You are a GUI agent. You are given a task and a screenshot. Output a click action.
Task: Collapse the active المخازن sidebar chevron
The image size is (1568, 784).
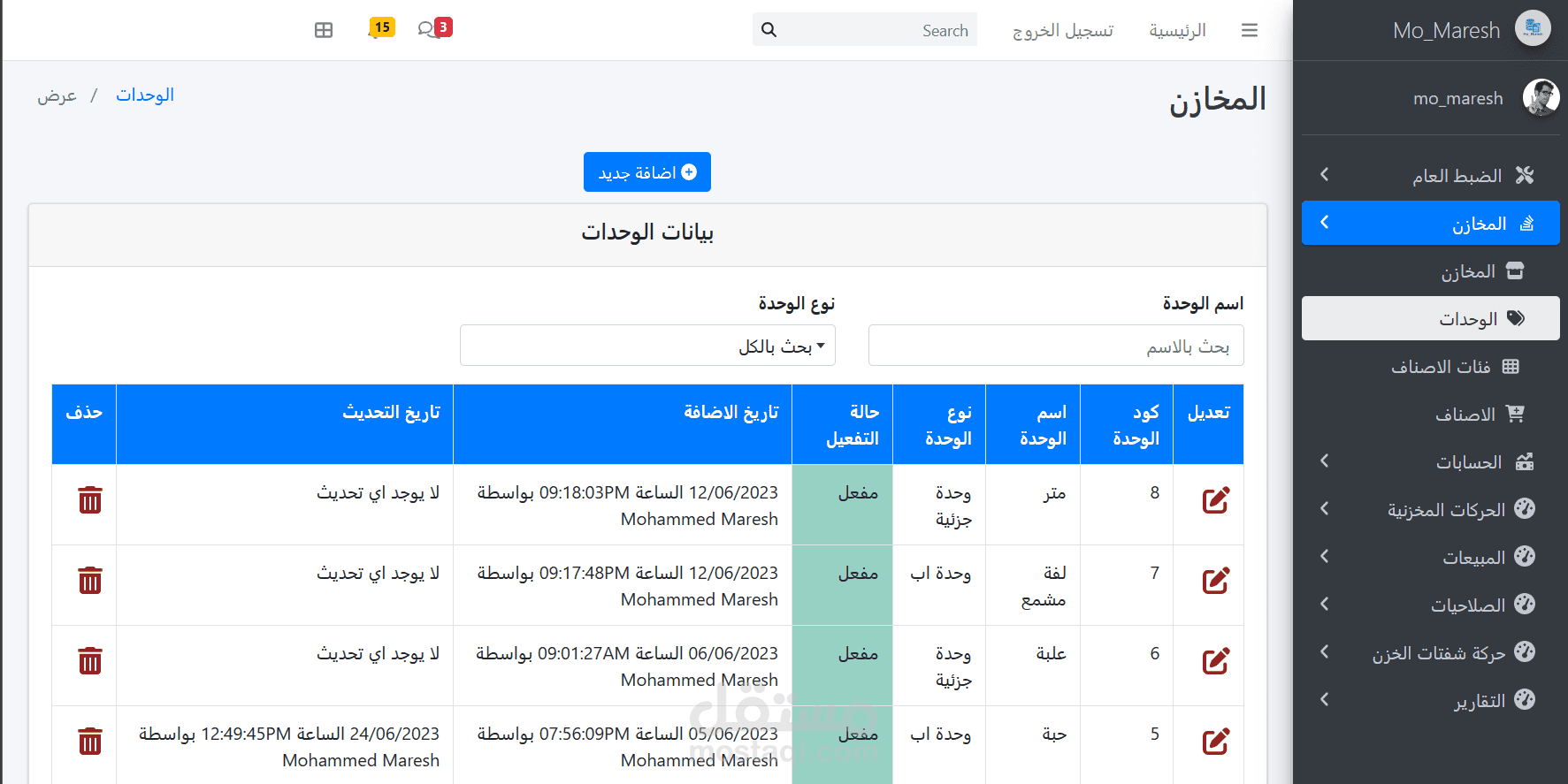(x=1324, y=223)
